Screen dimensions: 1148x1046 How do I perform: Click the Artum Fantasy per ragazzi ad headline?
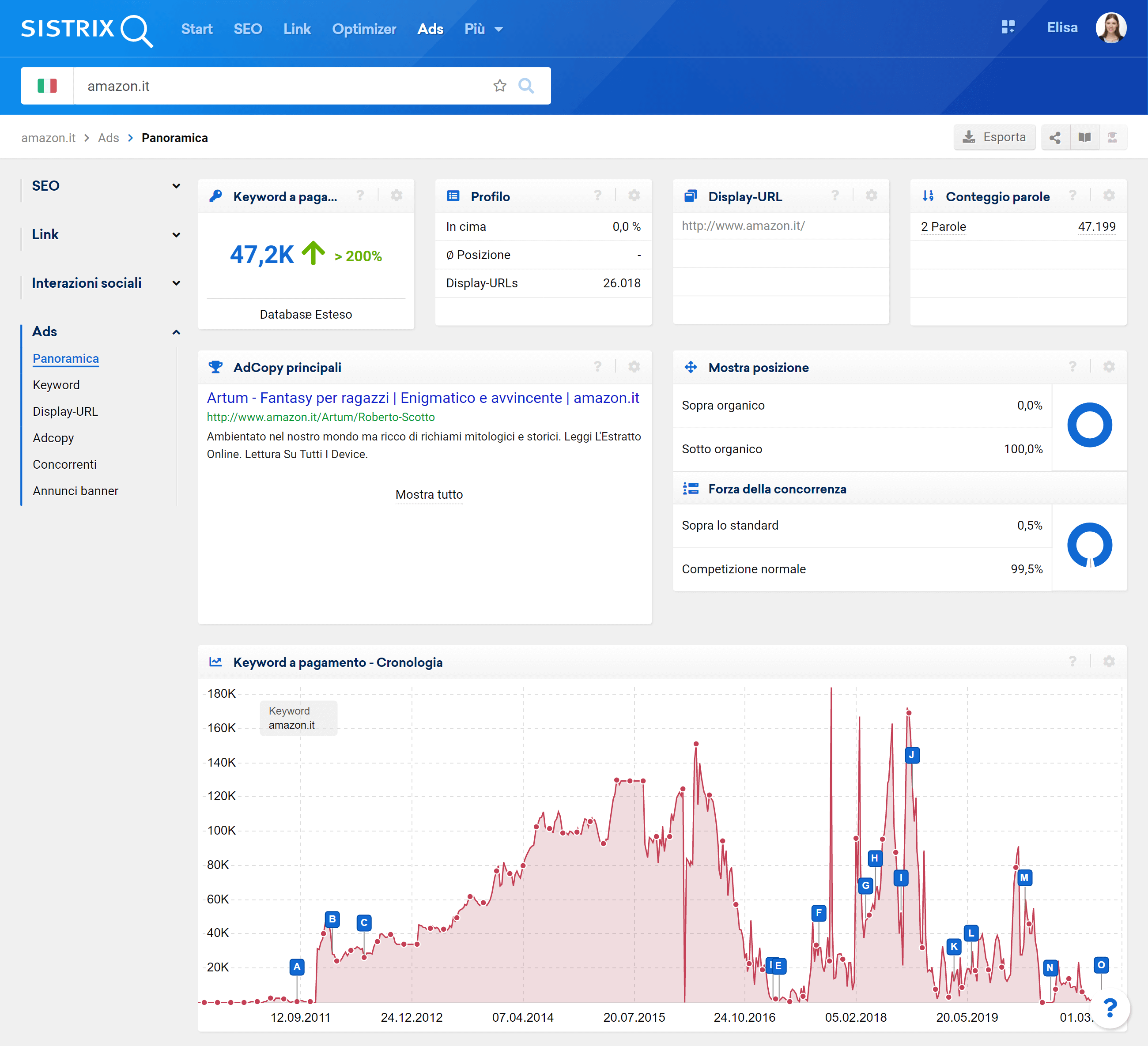pyautogui.click(x=423, y=398)
